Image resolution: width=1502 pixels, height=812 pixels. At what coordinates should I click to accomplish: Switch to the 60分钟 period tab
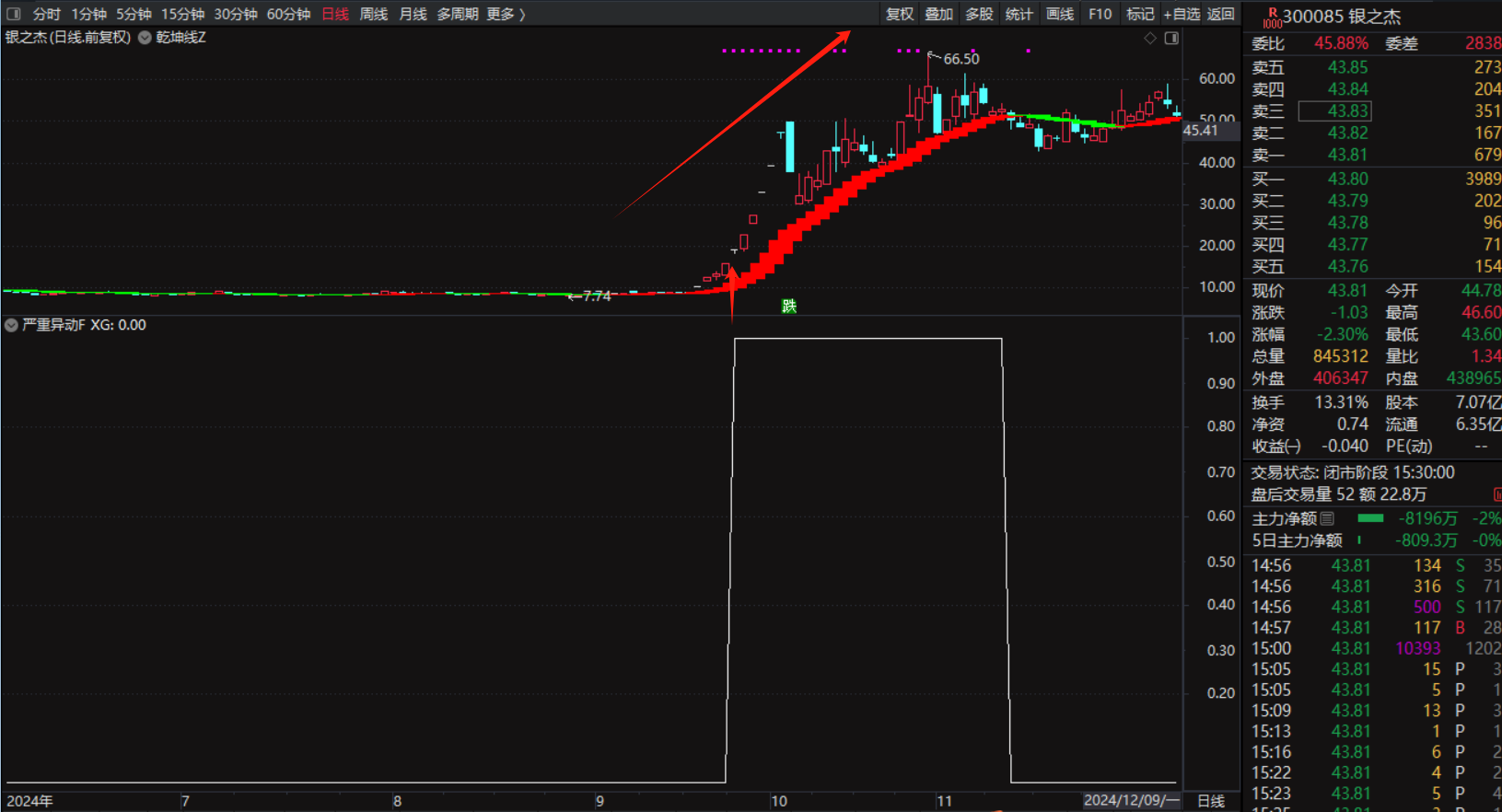pyautogui.click(x=288, y=14)
